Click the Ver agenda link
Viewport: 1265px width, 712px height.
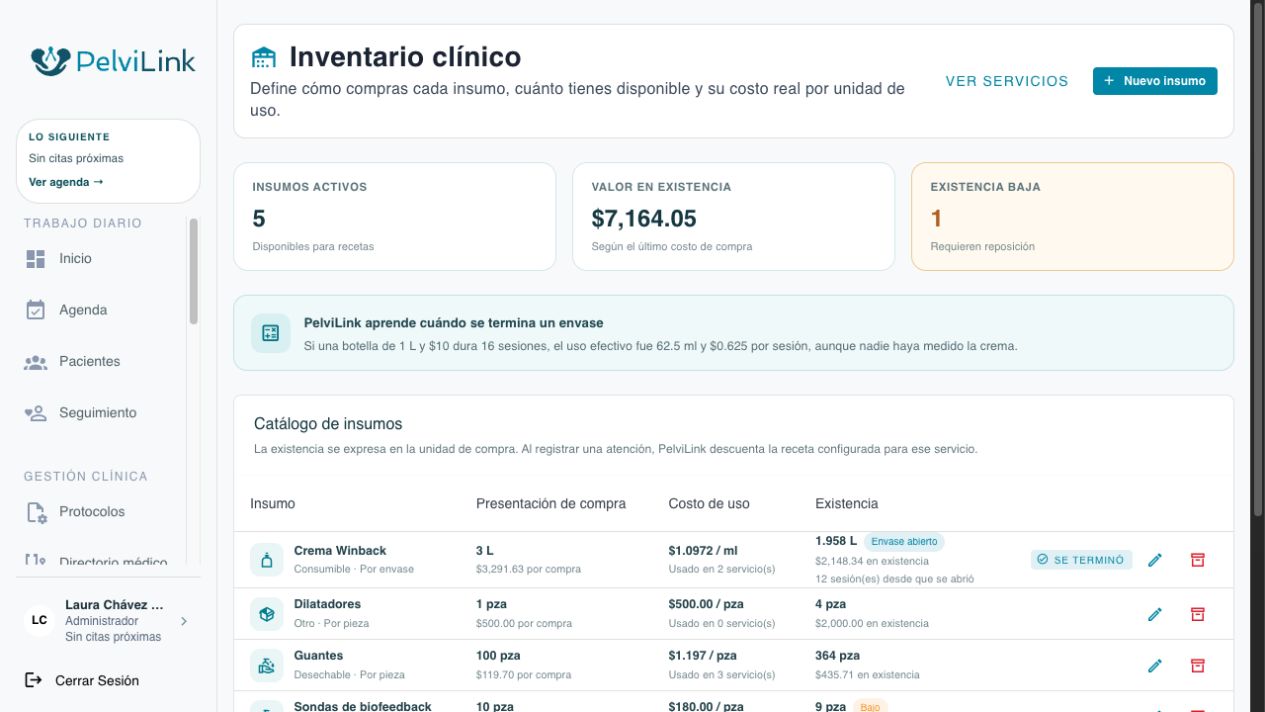[x=66, y=182]
